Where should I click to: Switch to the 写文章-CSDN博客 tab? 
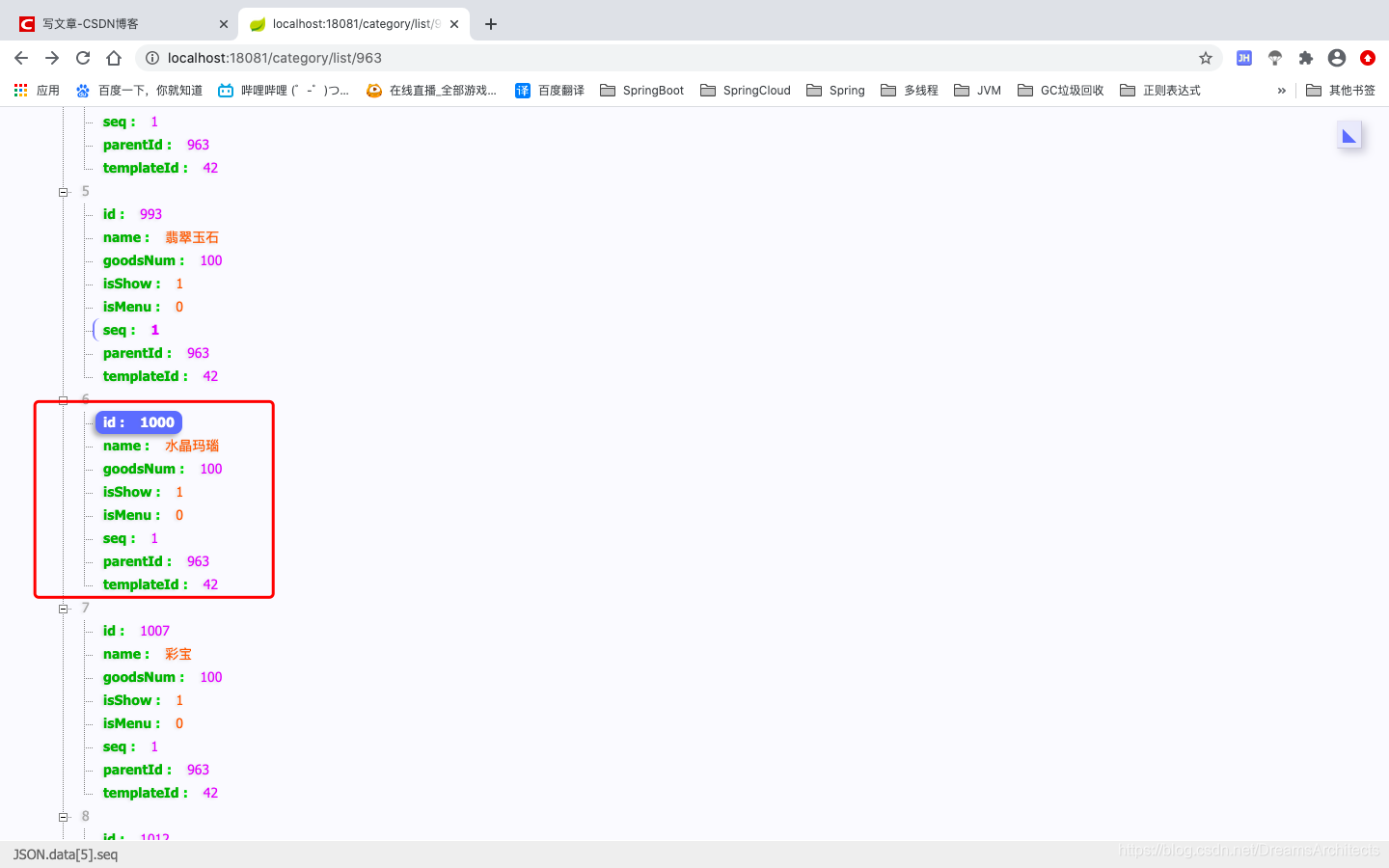[x=121, y=24]
